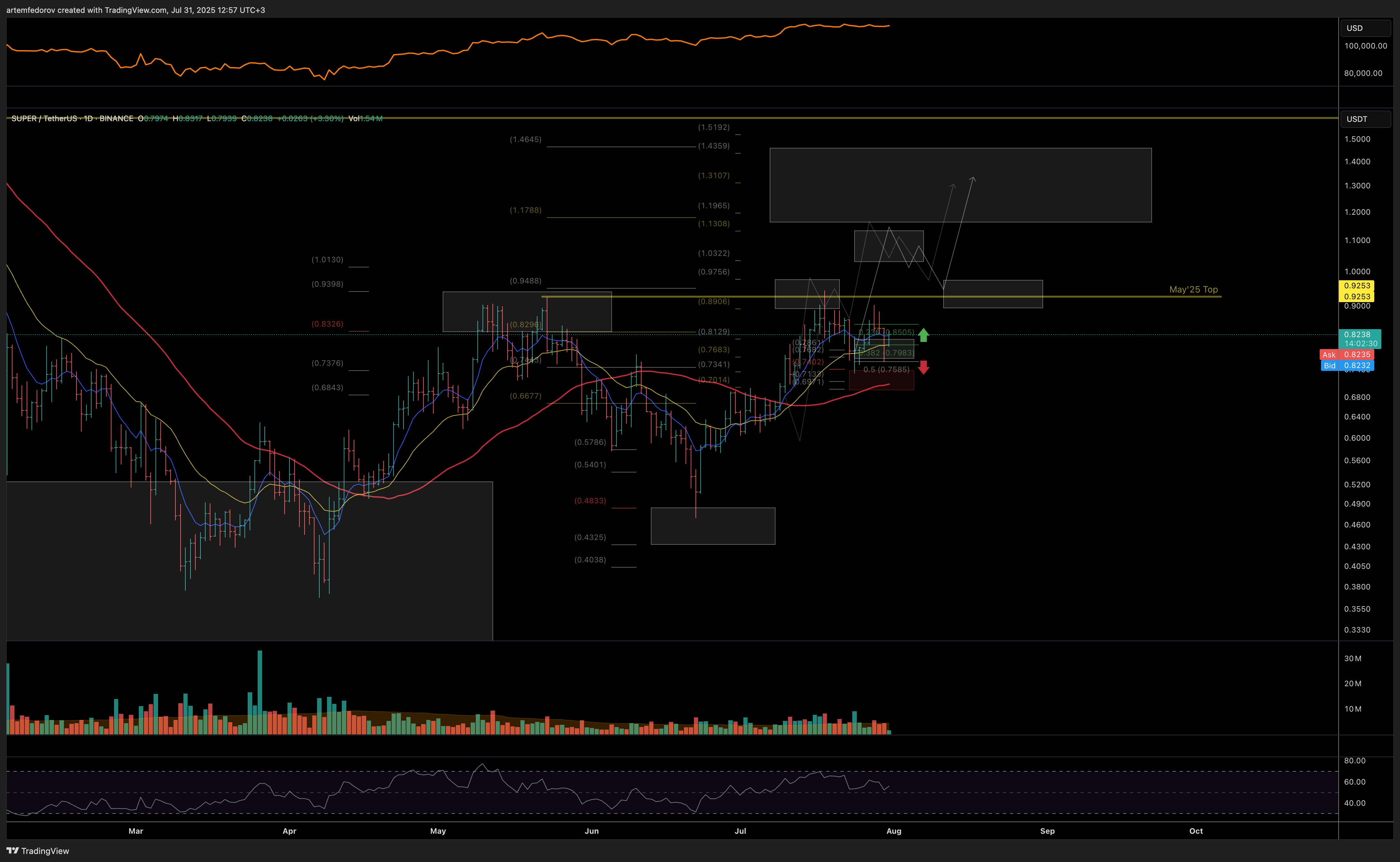Click the 1.2000 price axis label
The width and height of the screenshot is (1400, 862).
tap(1357, 212)
